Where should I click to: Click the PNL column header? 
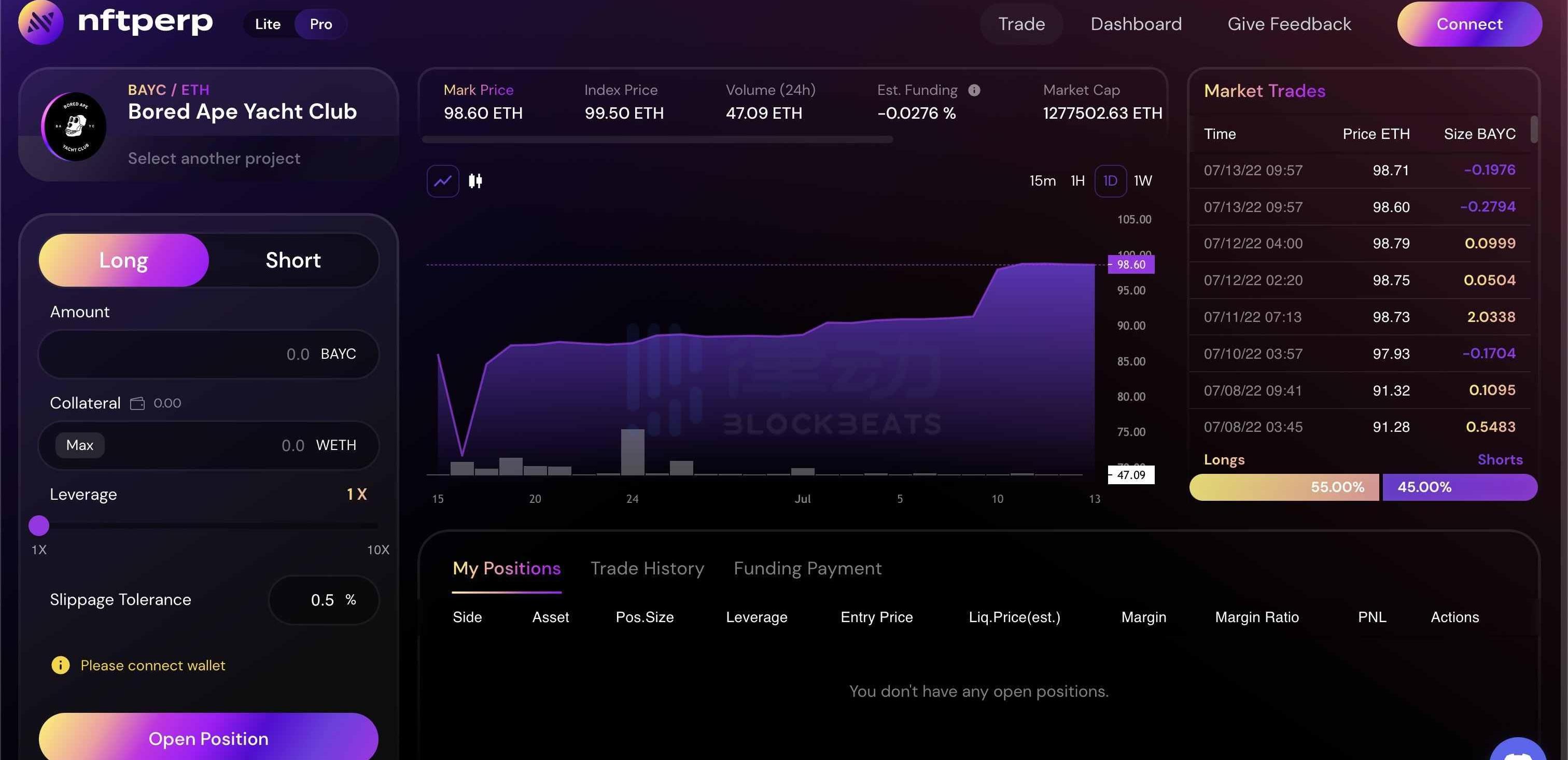[x=1372, y=617]
